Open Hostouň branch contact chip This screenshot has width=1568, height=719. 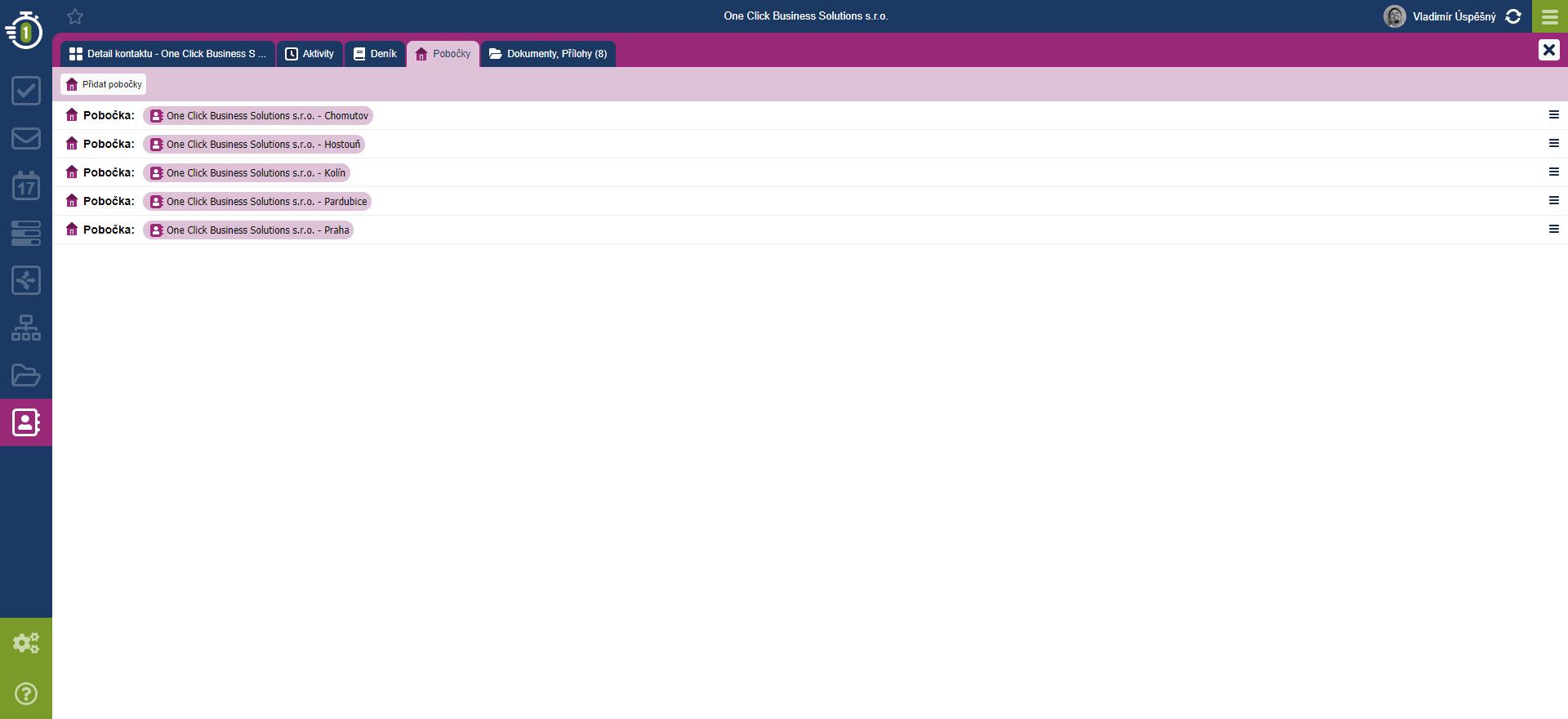pos(254,145)
